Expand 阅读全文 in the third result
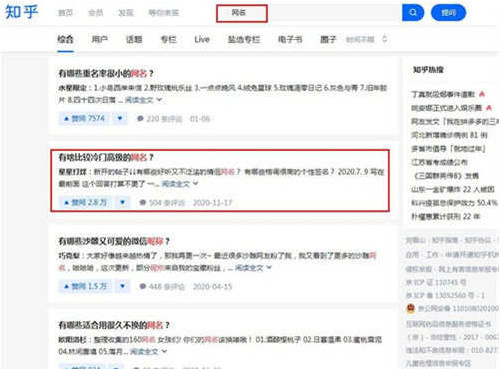501x369 pixels. click(253, 267)
